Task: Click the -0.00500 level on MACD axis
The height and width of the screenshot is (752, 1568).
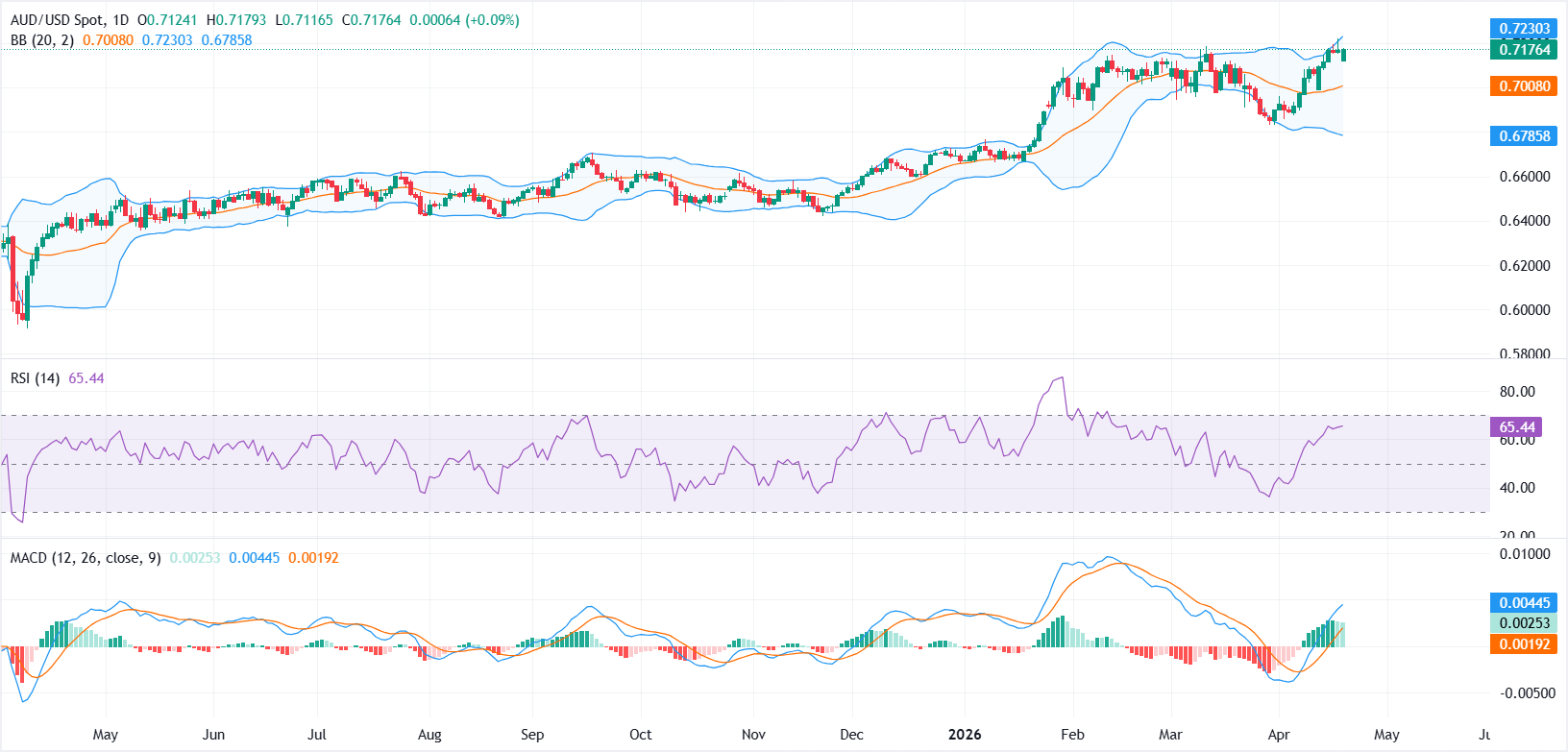Action: 1524,693
